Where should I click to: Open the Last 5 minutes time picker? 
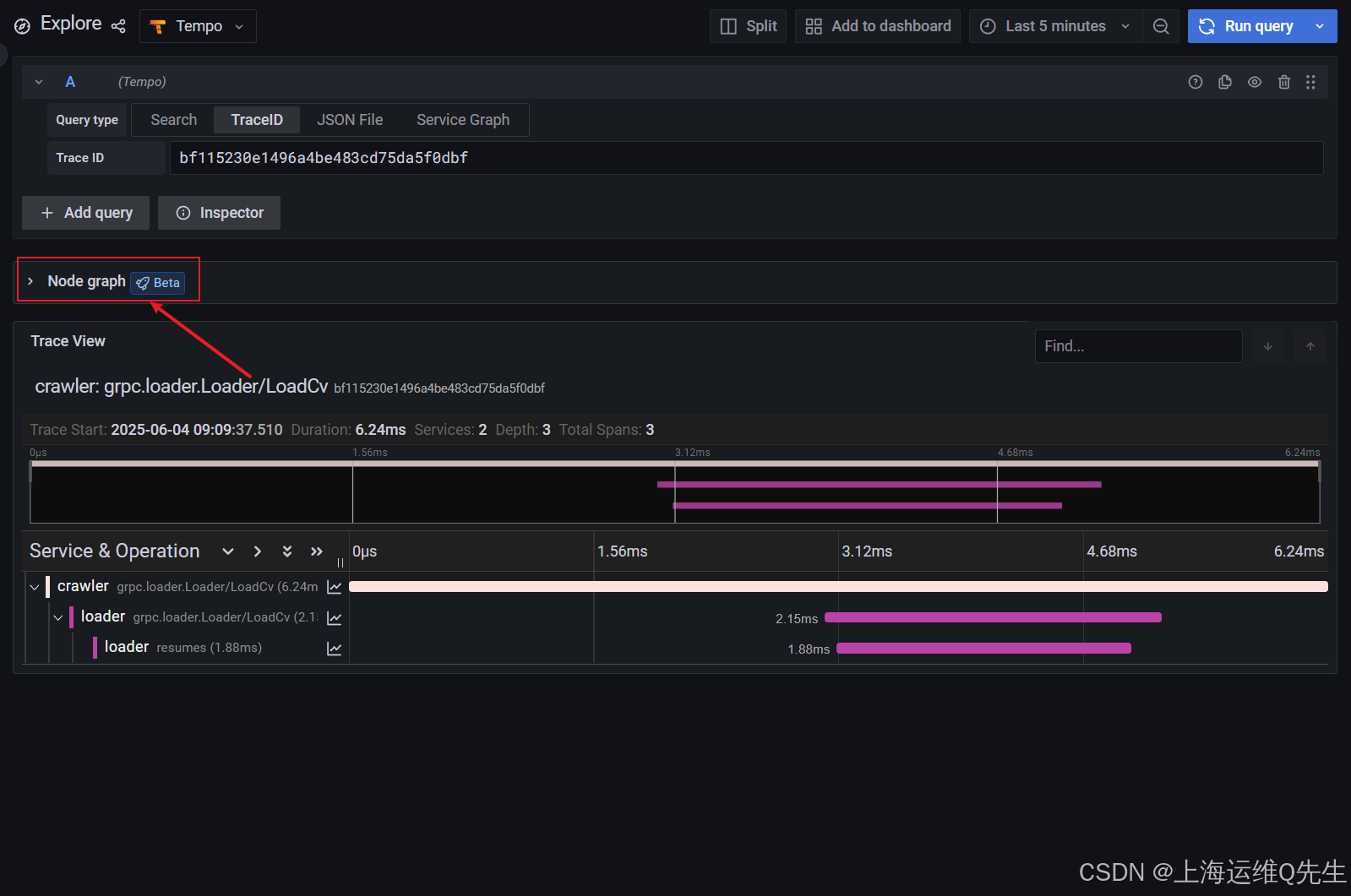click(x=1055, y=26)
